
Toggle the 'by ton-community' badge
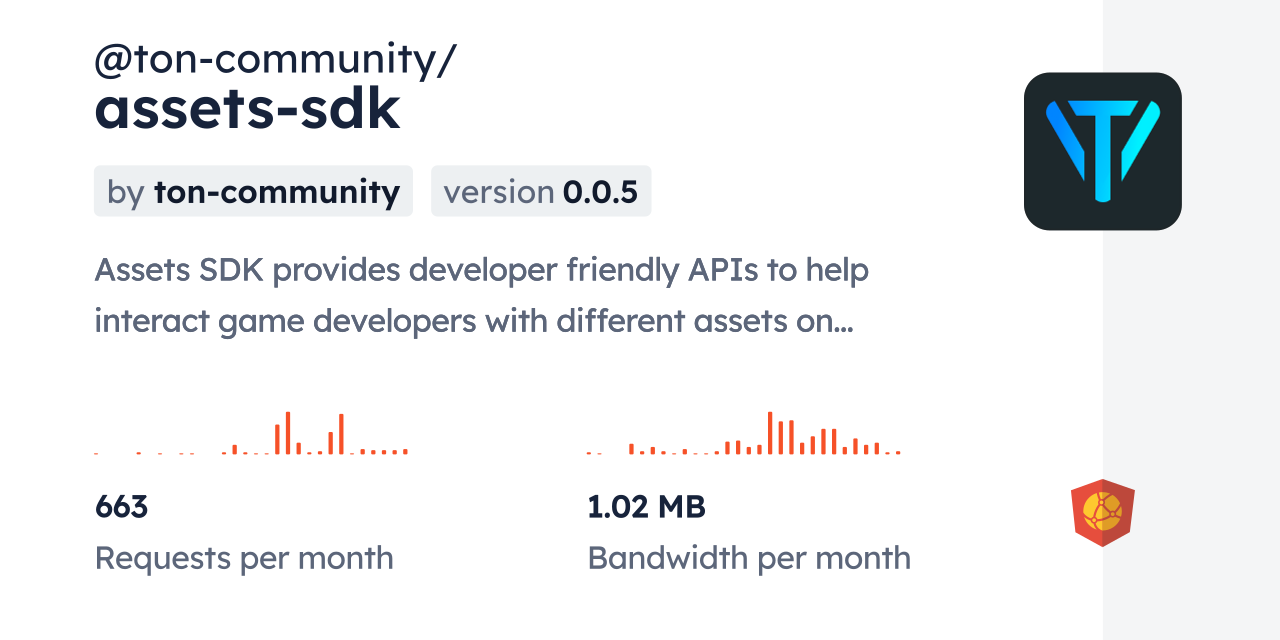[253, 191]
